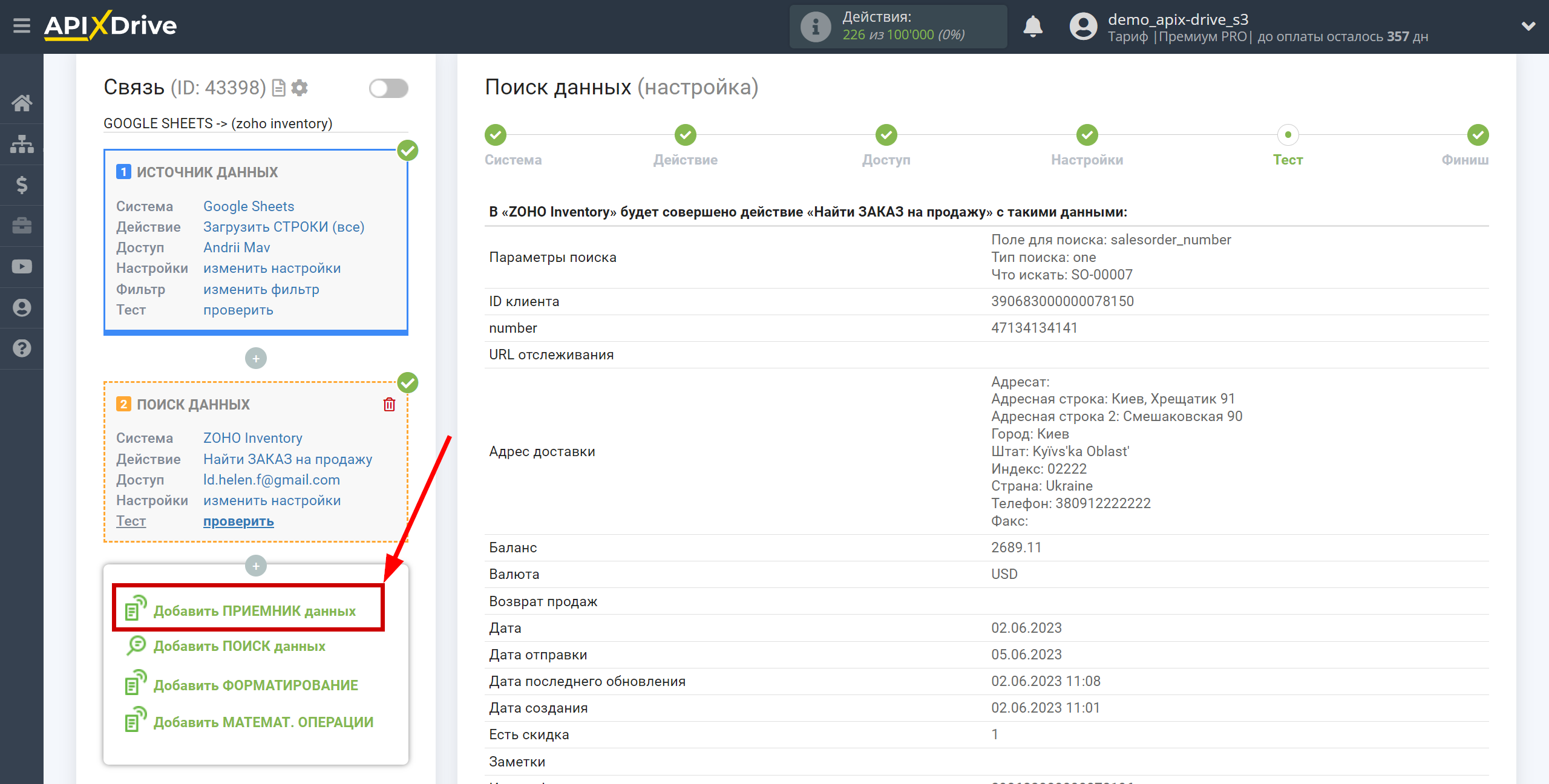Delete the data search block
This screenshot has height=784, width=1549.
(x=389, y=404)
